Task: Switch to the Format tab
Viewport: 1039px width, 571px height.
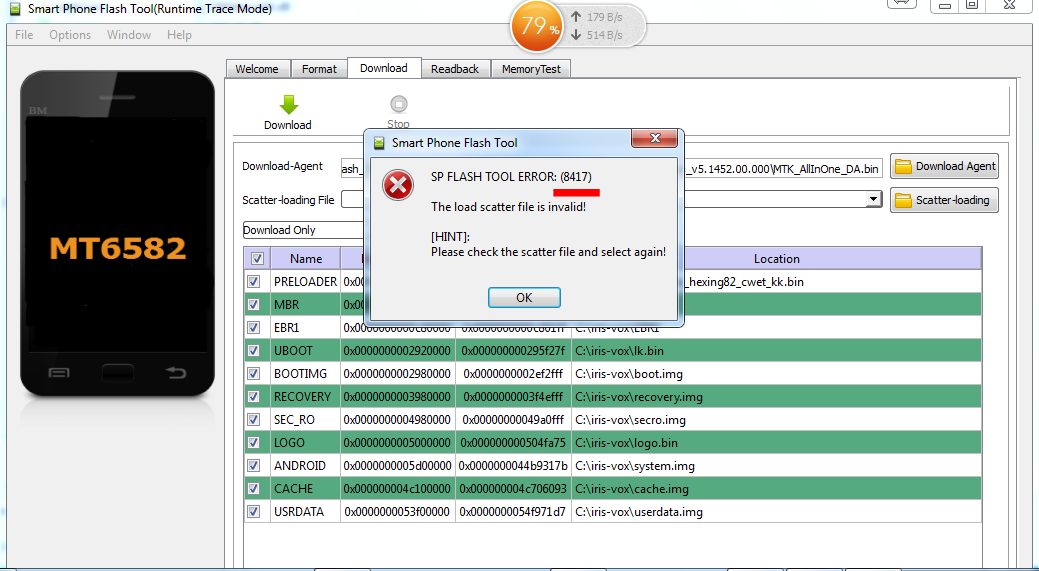Action: (x=319, y=69)
